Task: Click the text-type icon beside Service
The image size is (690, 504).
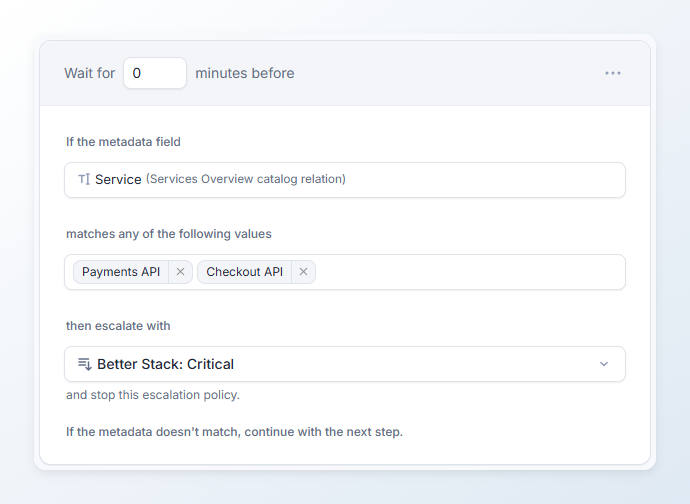Action: point(84,180)
